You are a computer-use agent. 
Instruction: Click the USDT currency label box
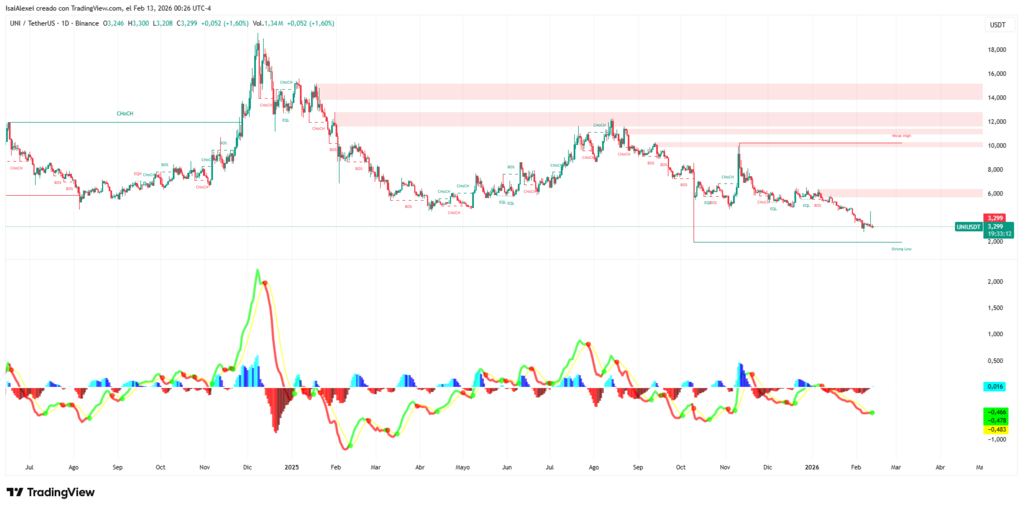click(x=996, y=25)
